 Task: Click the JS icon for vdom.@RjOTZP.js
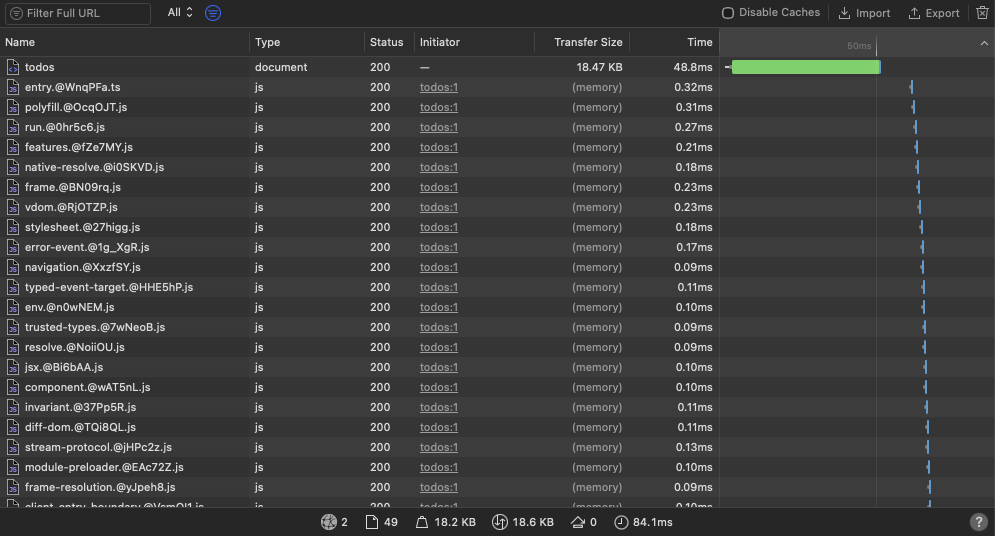(x=13, y=207)
